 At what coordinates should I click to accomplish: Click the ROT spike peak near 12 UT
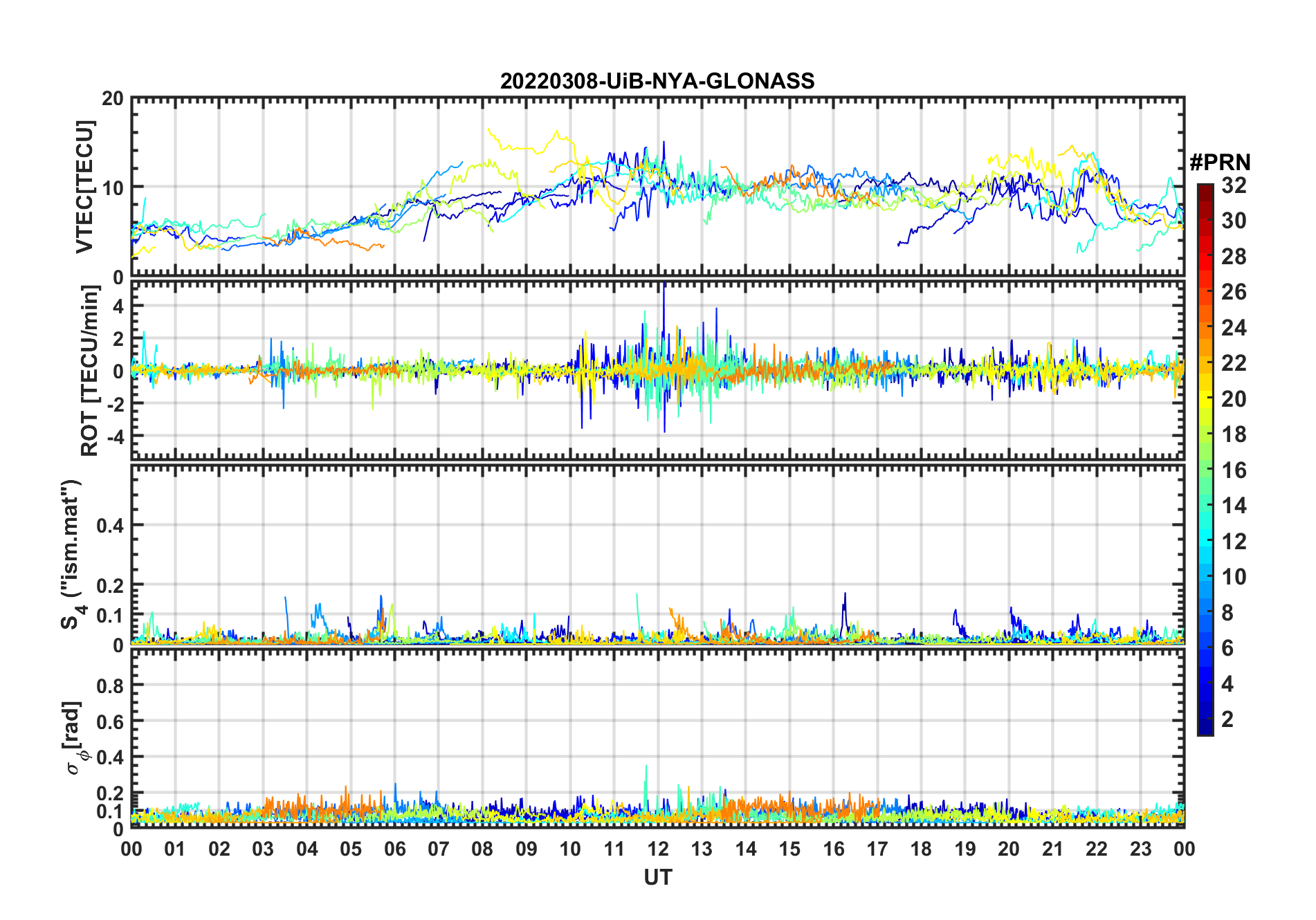click(664, 285)
